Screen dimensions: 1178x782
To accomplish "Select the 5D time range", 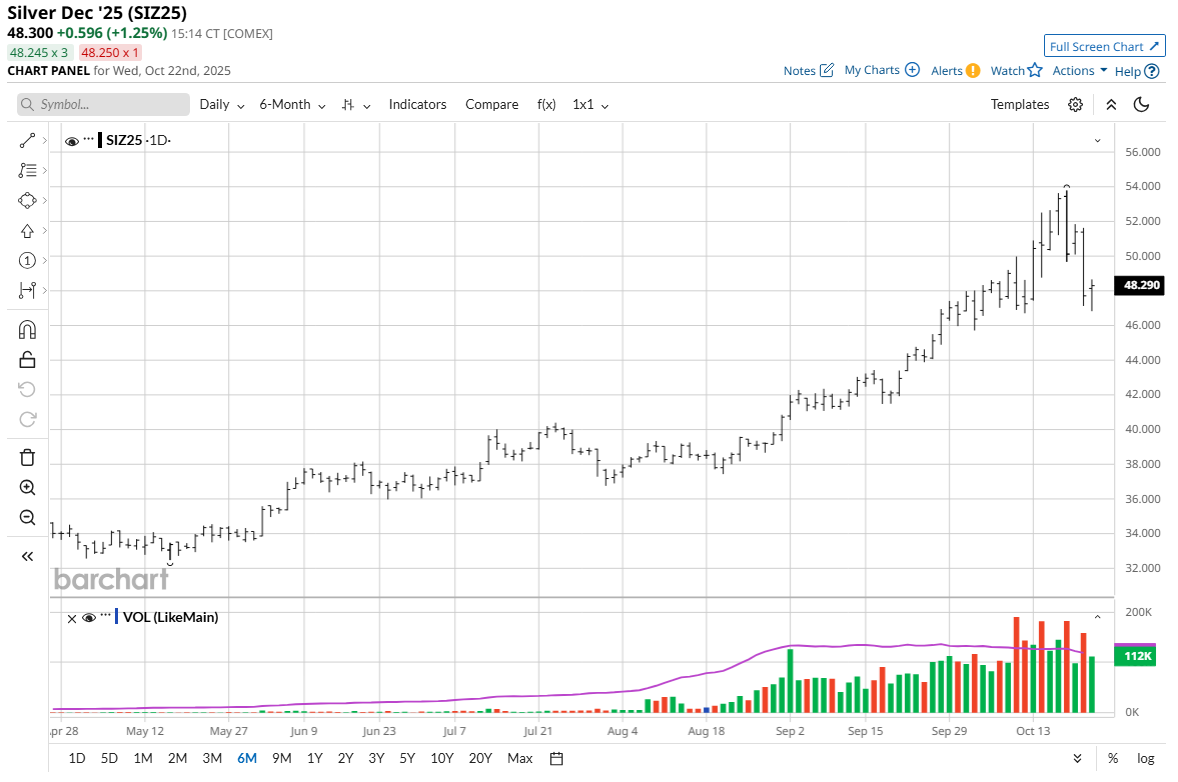I will (109, 759).
